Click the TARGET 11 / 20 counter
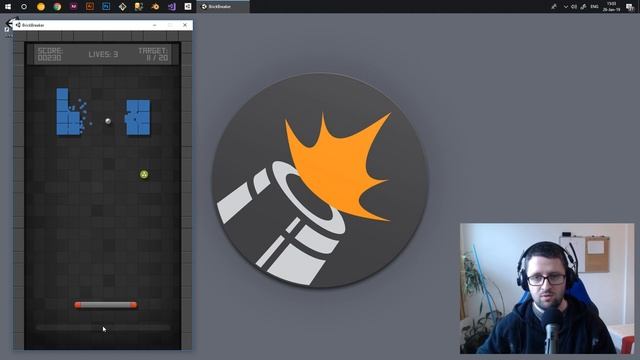Image resolution: width=640 pixels, height=360 pixels. pyautogui.click(x=153, y=54)
